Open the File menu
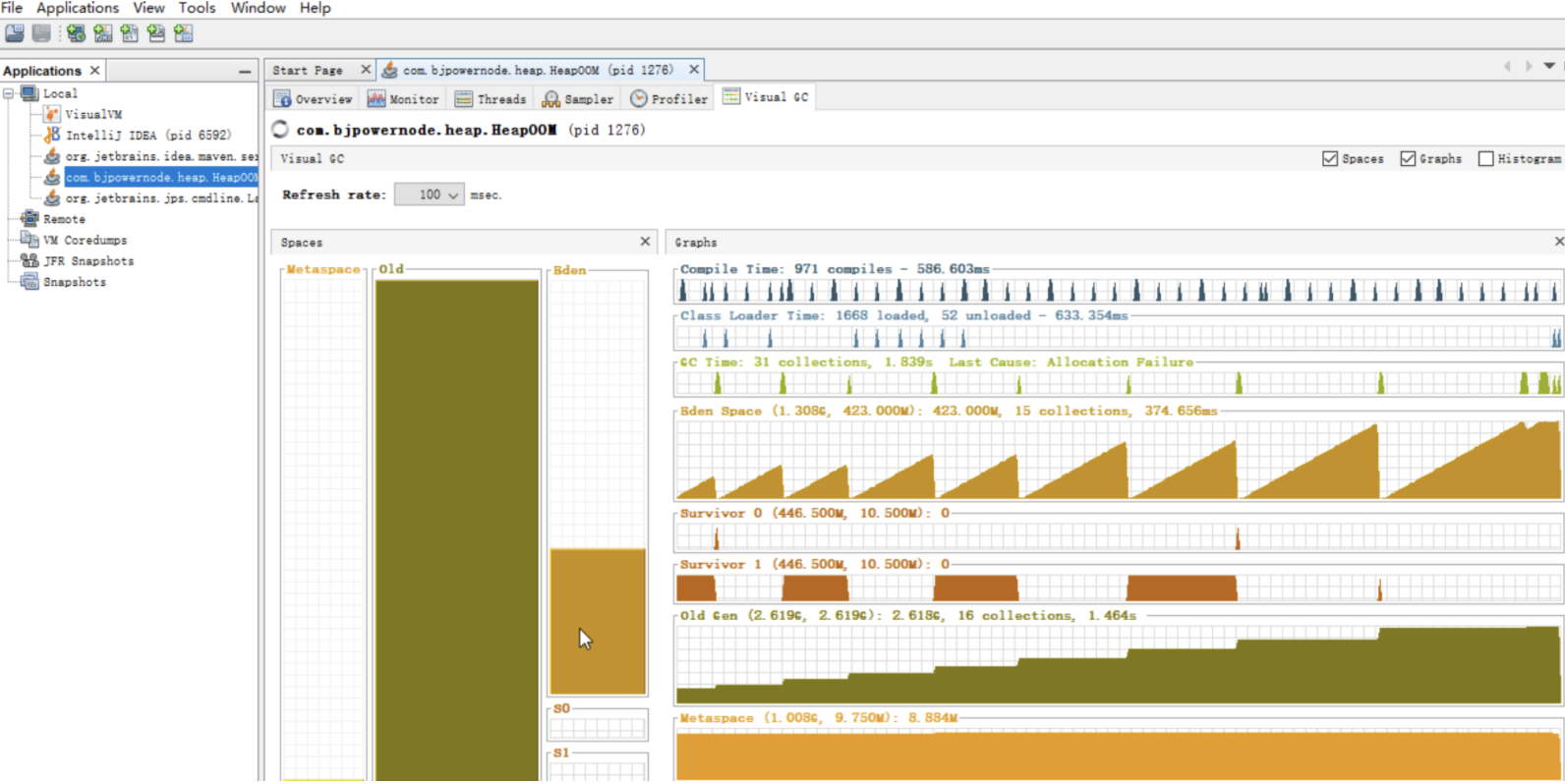The image size is (1565, 784). 12,8
